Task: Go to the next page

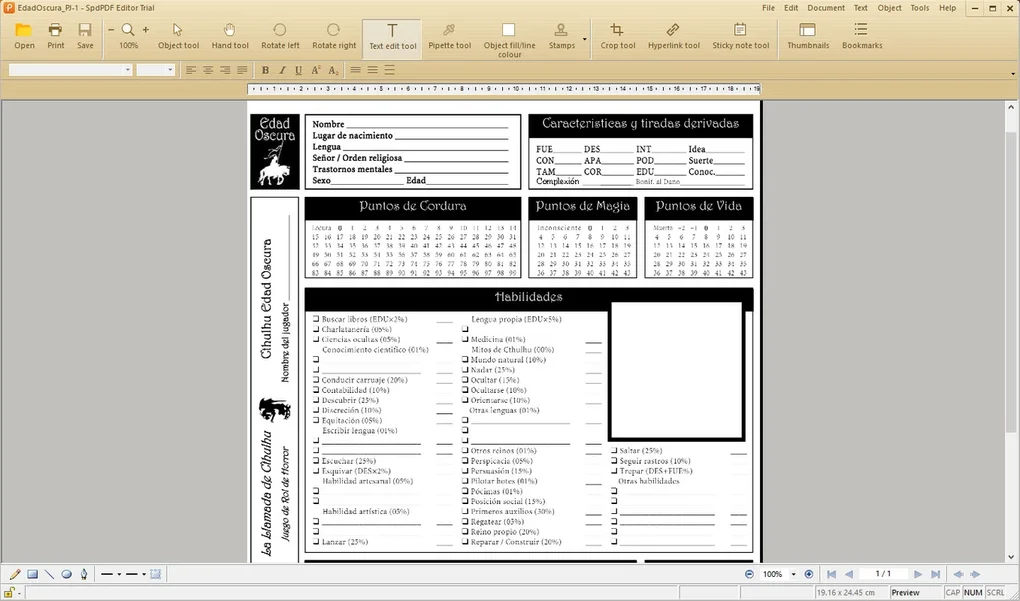Action: coord(918,574)
